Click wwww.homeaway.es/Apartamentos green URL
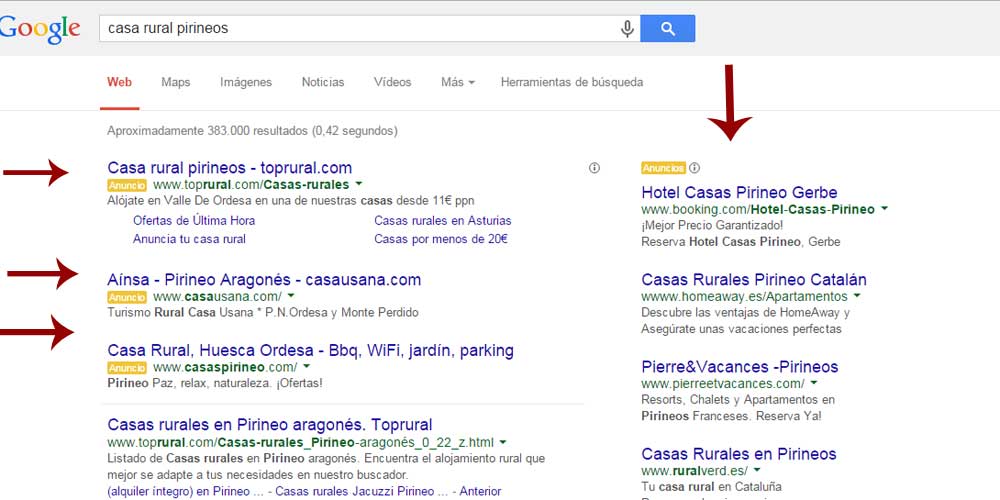Screen dimensions: 1000x500 click(744, 297)
